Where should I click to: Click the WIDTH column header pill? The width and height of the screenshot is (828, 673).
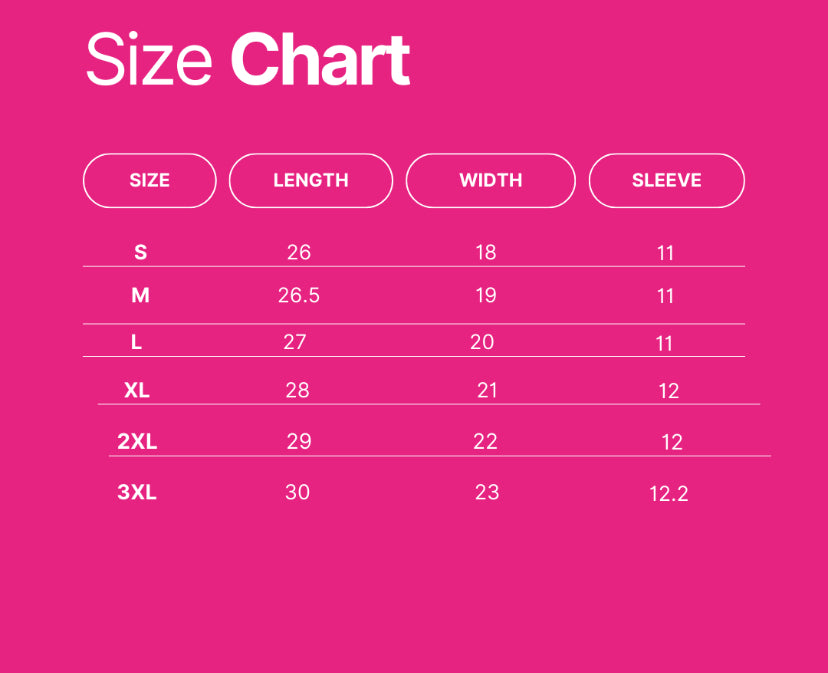(x=490, y=181)
